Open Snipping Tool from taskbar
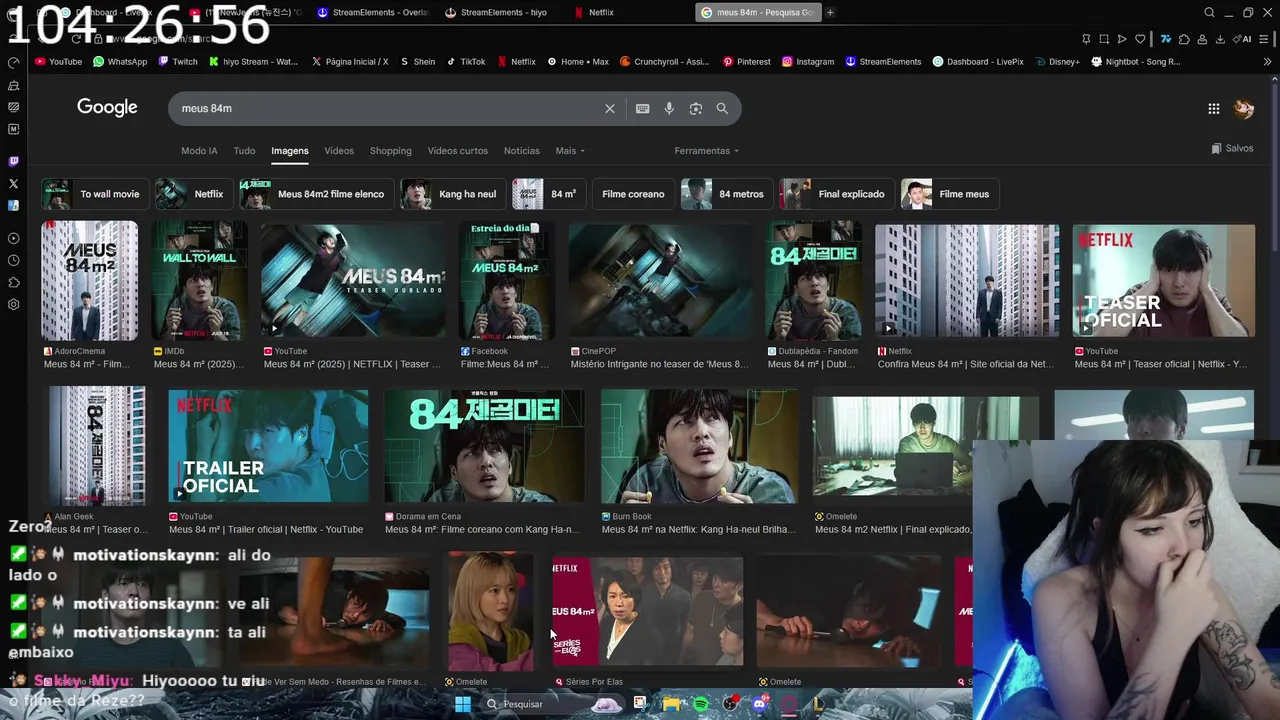This screenshot has height=720, width=1280. (x=640, y=704)
